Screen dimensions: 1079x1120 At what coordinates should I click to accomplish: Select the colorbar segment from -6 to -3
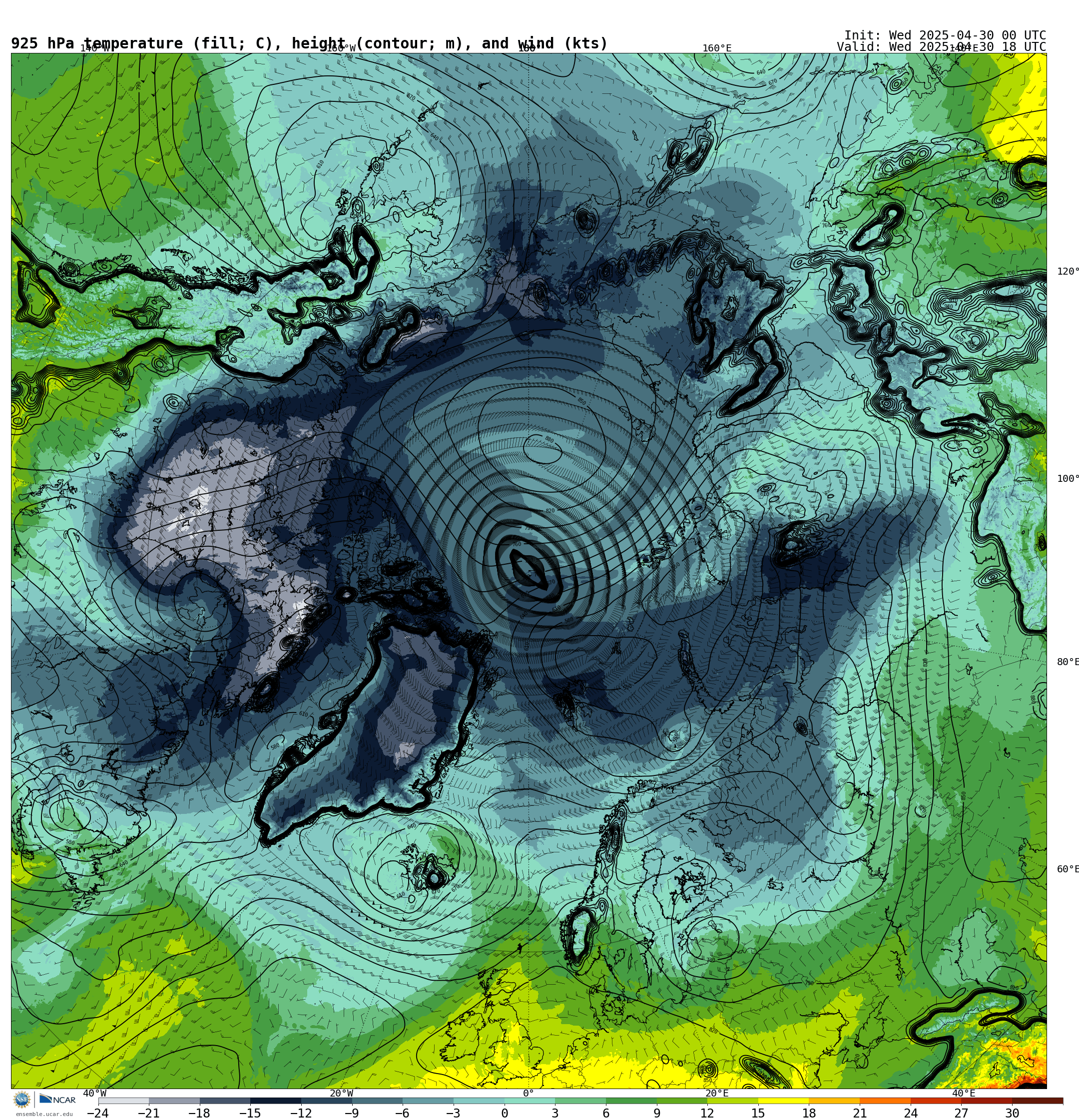coord(428,1101)
